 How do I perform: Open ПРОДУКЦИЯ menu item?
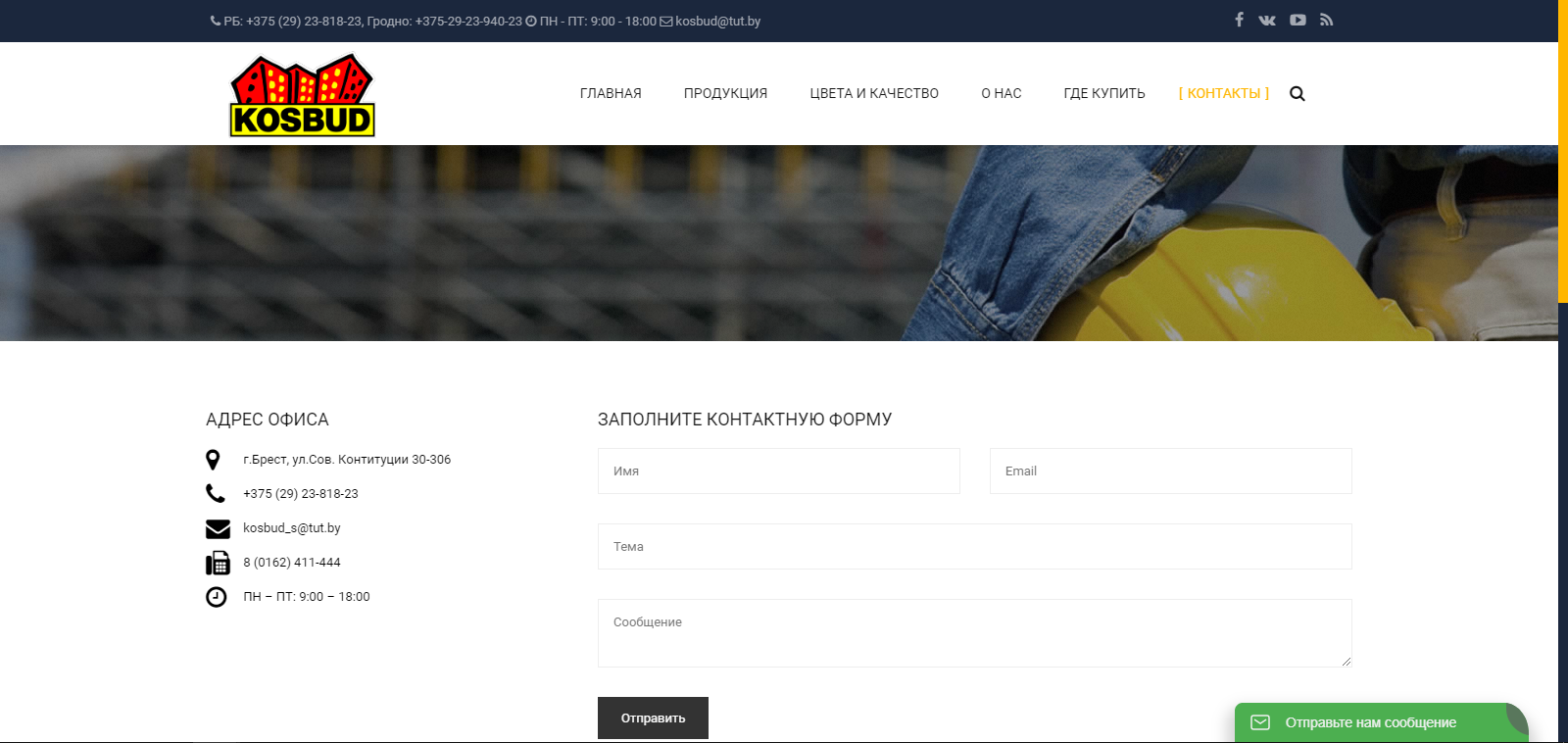click(725, 93)
